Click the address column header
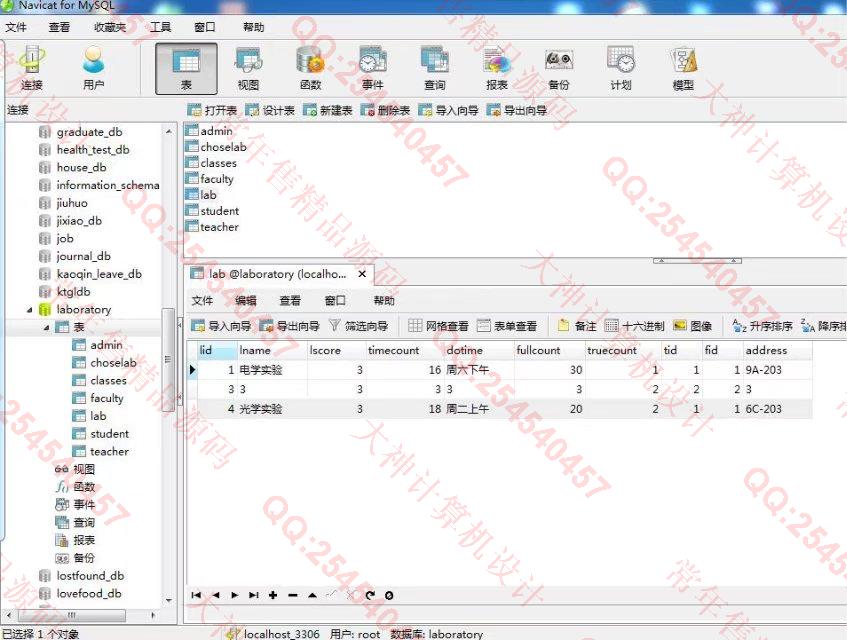 pyautogui.click(x=777, y=351)
